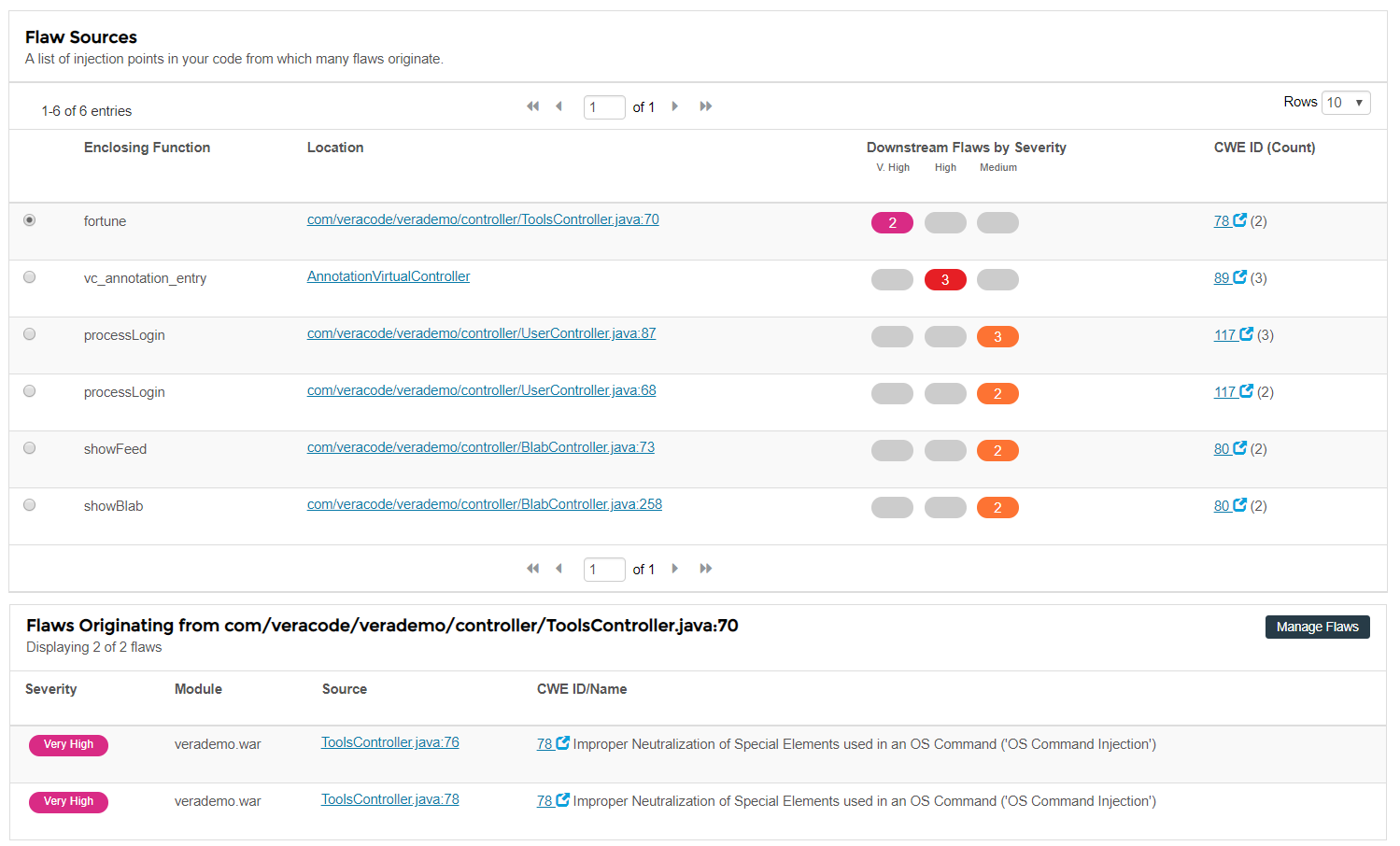
Task: Open the BlabController.java:258 location link
Action: pos(484,504)
